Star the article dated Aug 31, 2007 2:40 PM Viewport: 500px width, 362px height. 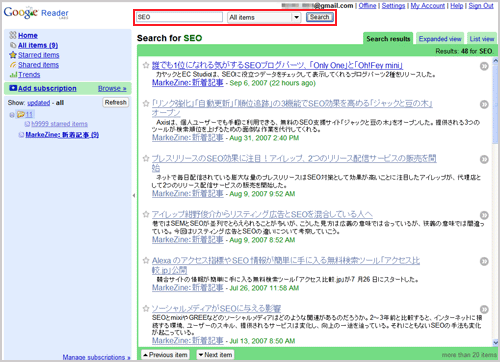[x=146, y=104]
